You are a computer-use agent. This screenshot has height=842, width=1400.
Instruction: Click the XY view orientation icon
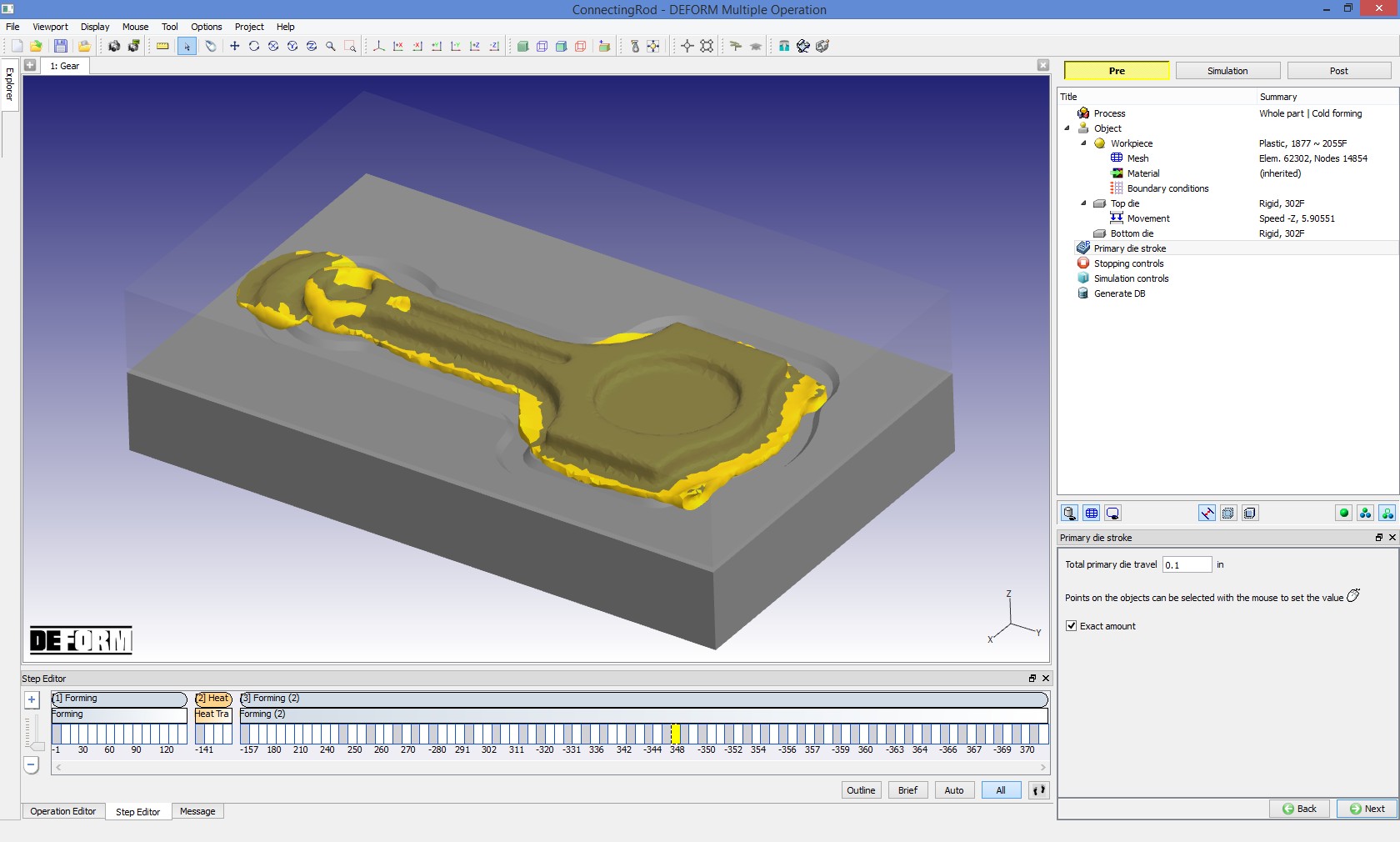(x=475, y=46)
